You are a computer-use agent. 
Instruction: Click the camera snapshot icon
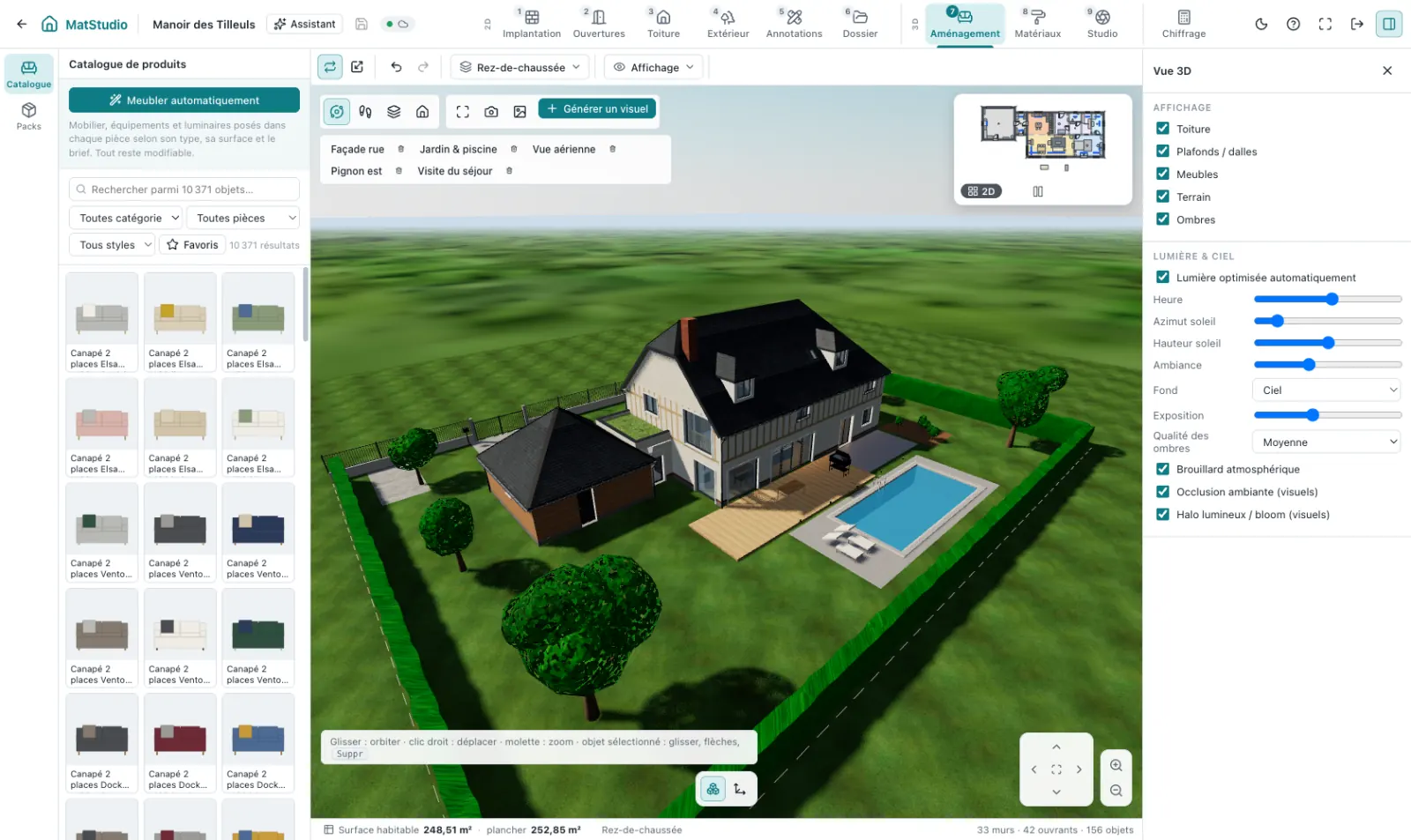491,112
